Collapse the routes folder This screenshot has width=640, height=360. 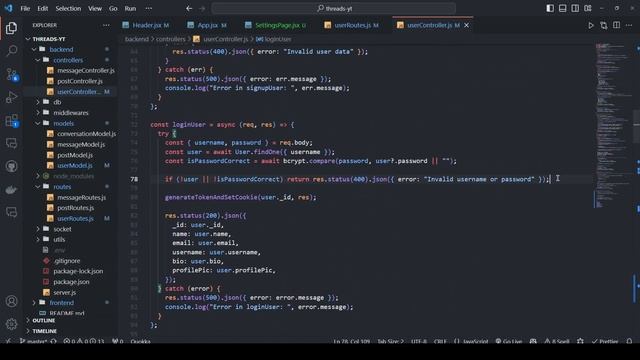pos(62,187)
